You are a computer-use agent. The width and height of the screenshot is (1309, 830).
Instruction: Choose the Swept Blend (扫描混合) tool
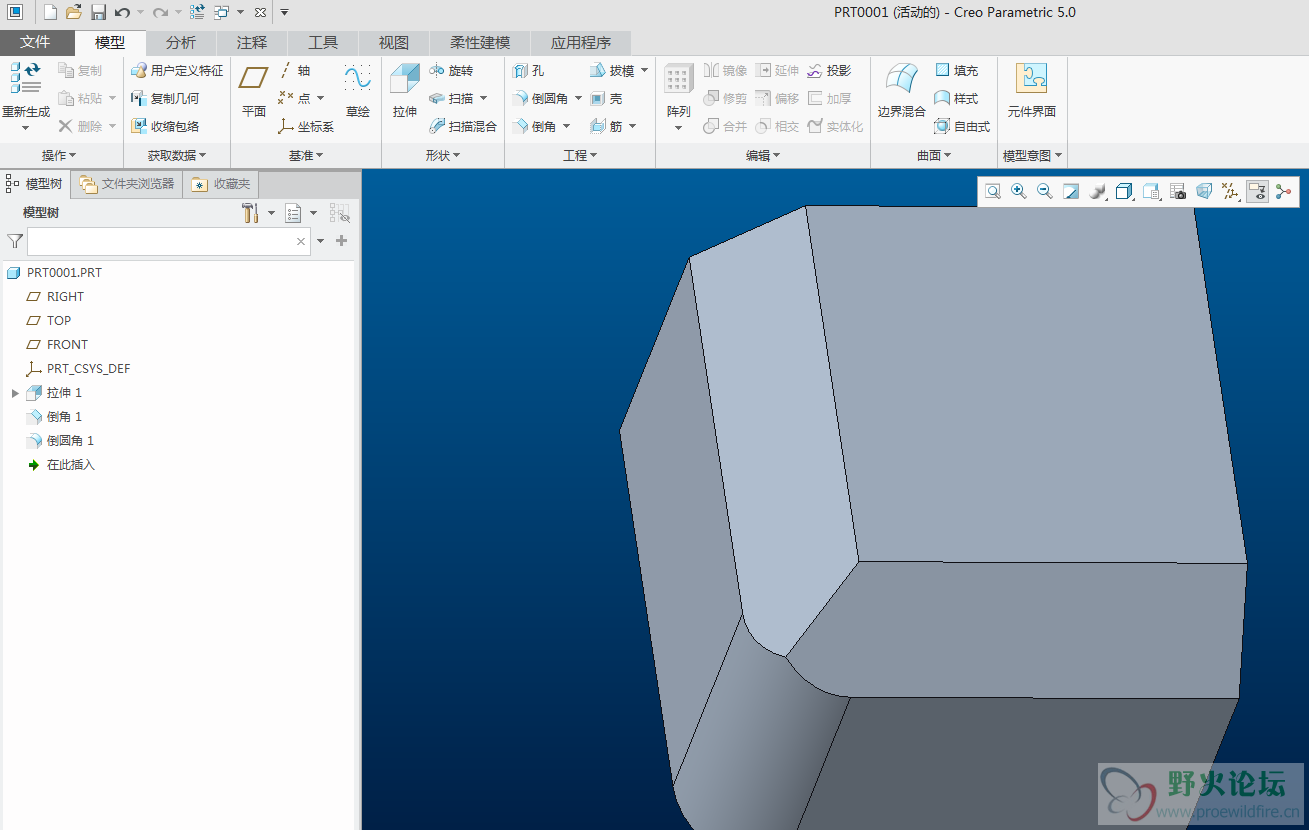[463, 127]
